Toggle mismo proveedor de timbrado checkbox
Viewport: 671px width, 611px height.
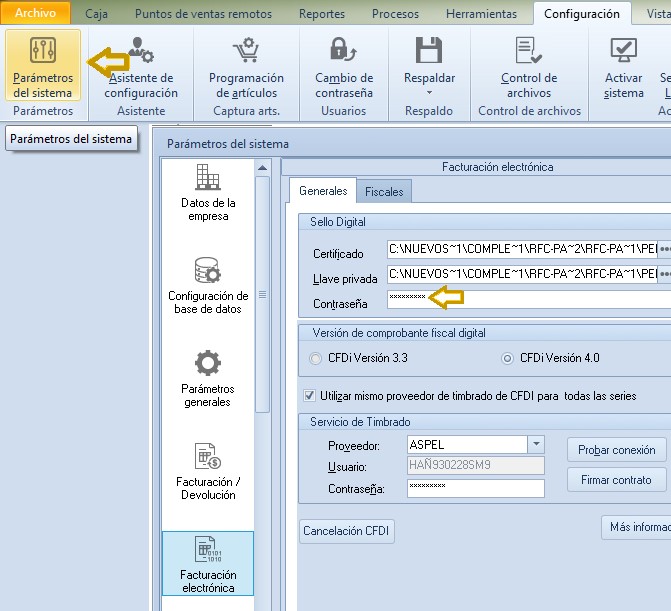[309, 395]
